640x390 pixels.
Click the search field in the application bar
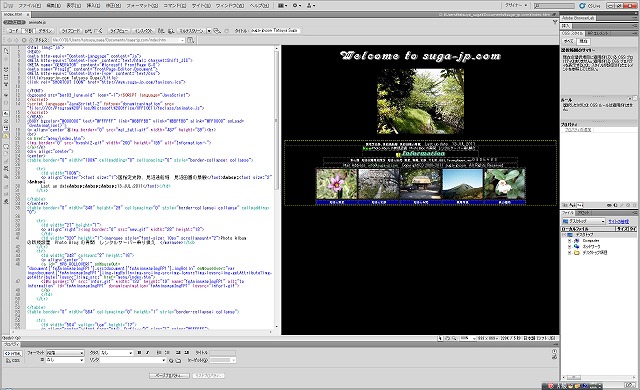(x=553, y=6)
